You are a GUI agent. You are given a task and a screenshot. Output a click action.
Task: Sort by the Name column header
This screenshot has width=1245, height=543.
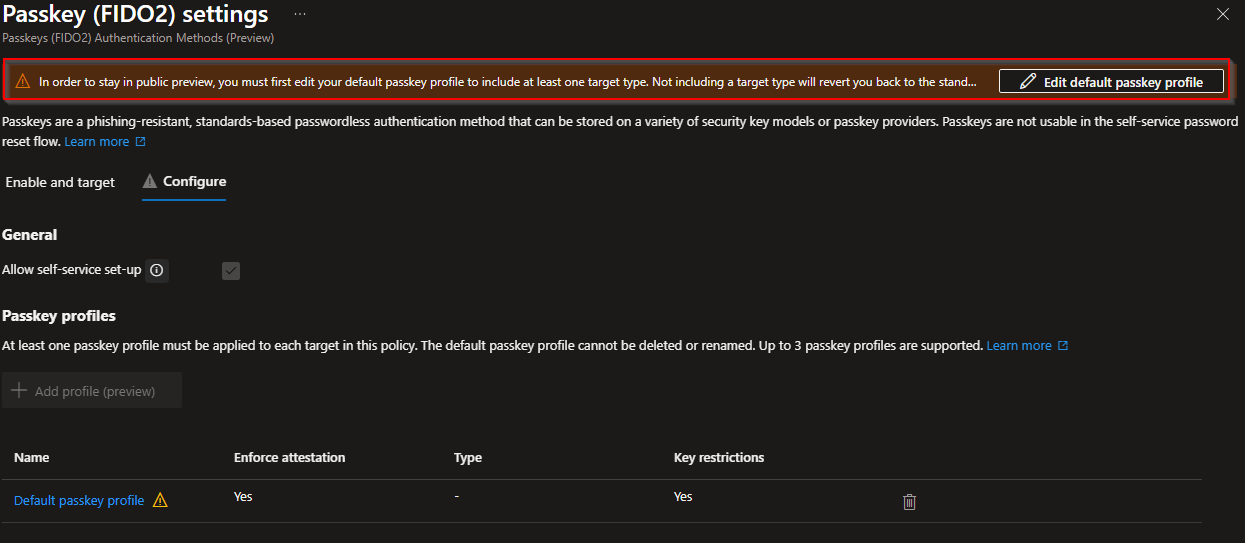coord(32,457)
